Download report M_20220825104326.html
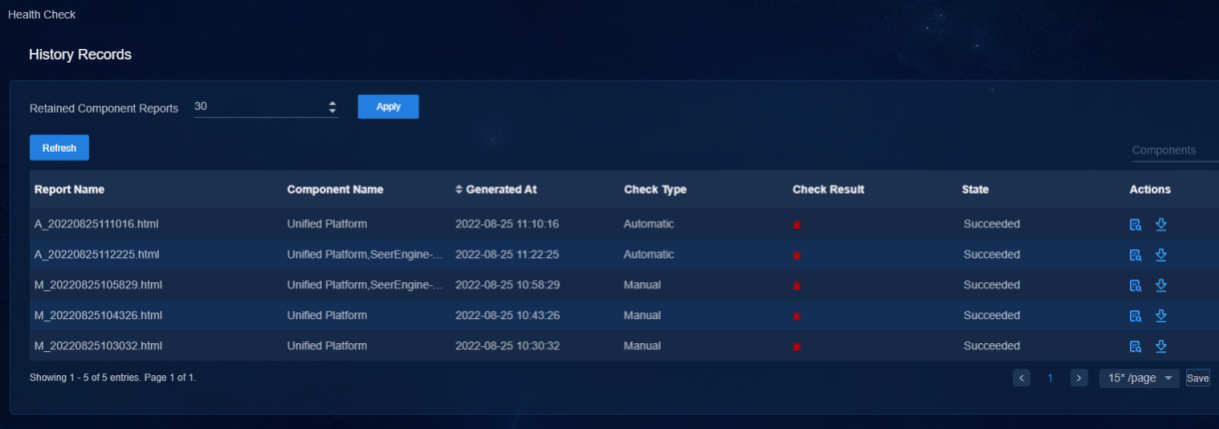The height and width of the screenshot is (429, 1219). [x=1161, y=315]
